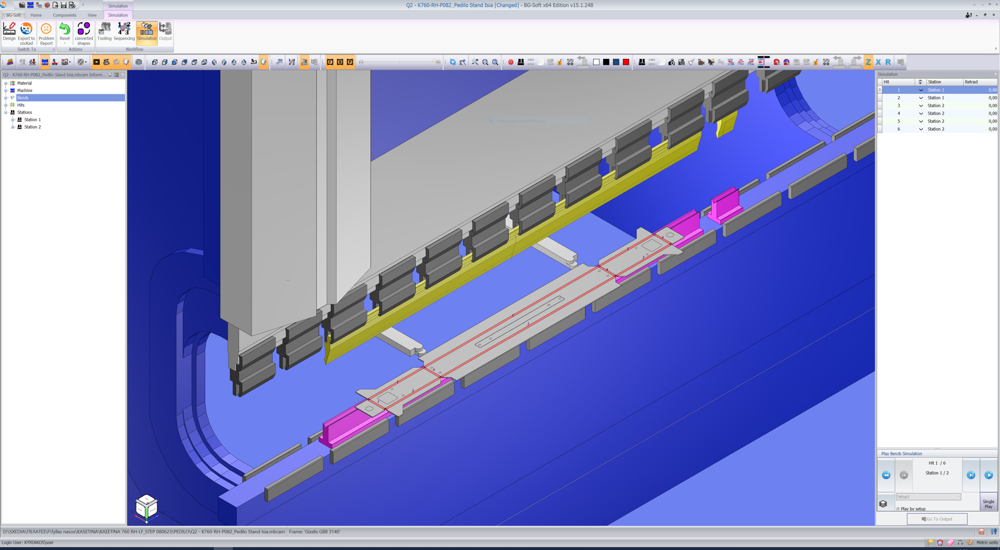
Task: Play the bends simulation
Action: 989,475
